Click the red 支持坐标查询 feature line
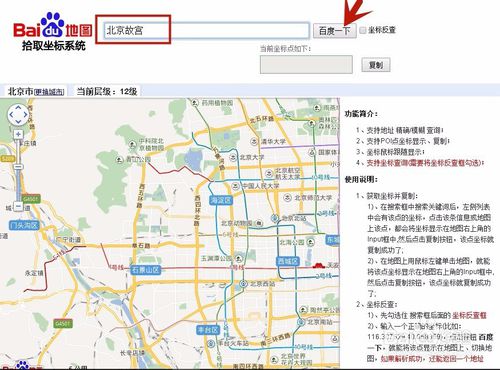This screenshot has width=500, height=370. [x=425, y=163]
